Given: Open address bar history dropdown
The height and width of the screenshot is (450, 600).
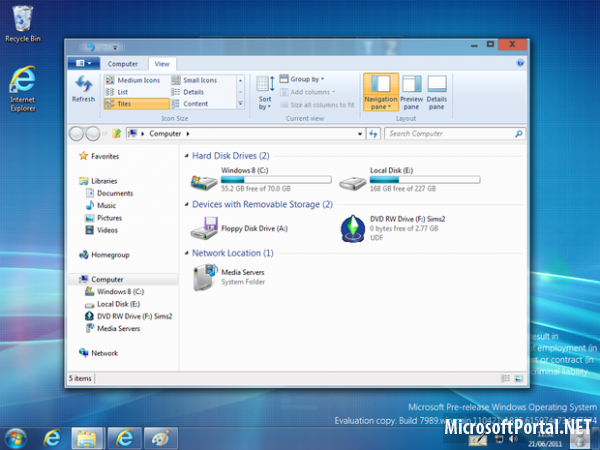Looking at the screenshot, I should click(x=360, y=134).
